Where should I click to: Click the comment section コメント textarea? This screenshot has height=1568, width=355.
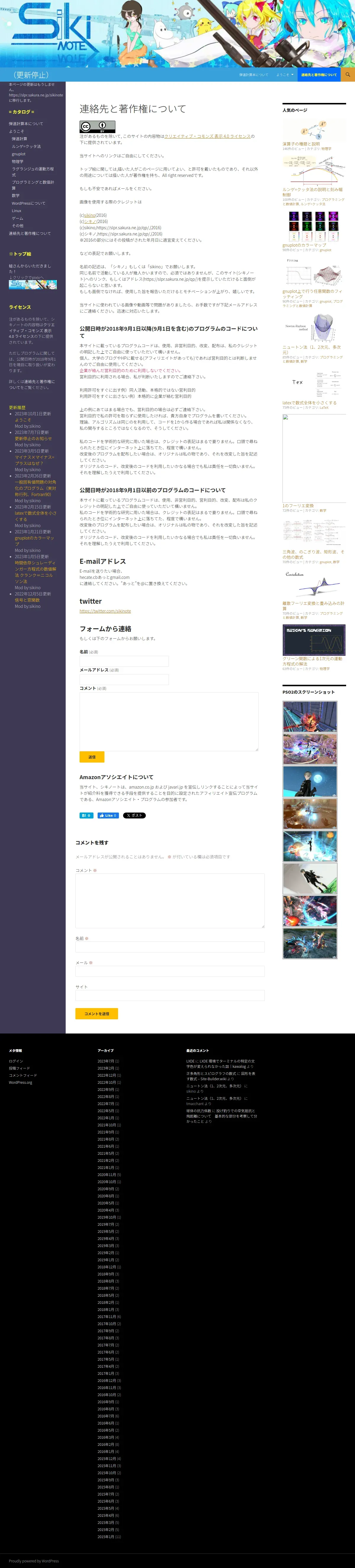(170, 901)
